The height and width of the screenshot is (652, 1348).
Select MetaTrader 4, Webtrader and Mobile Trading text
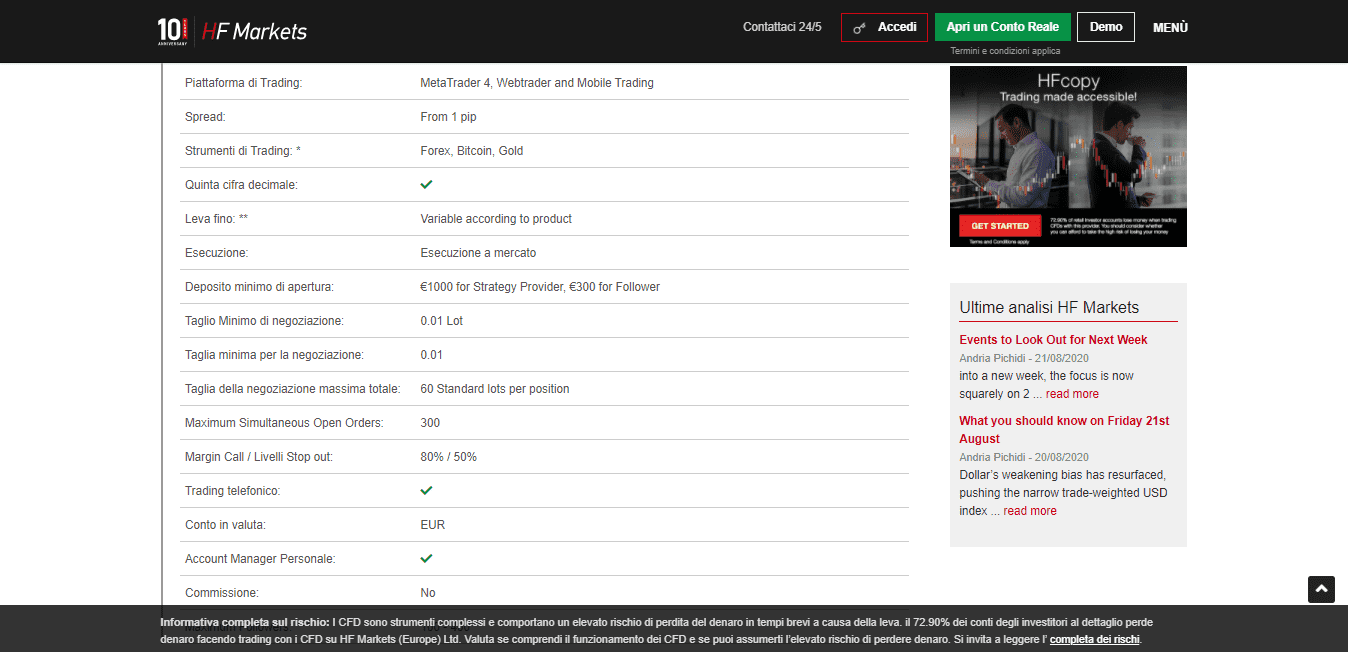(x=537, y=83)
